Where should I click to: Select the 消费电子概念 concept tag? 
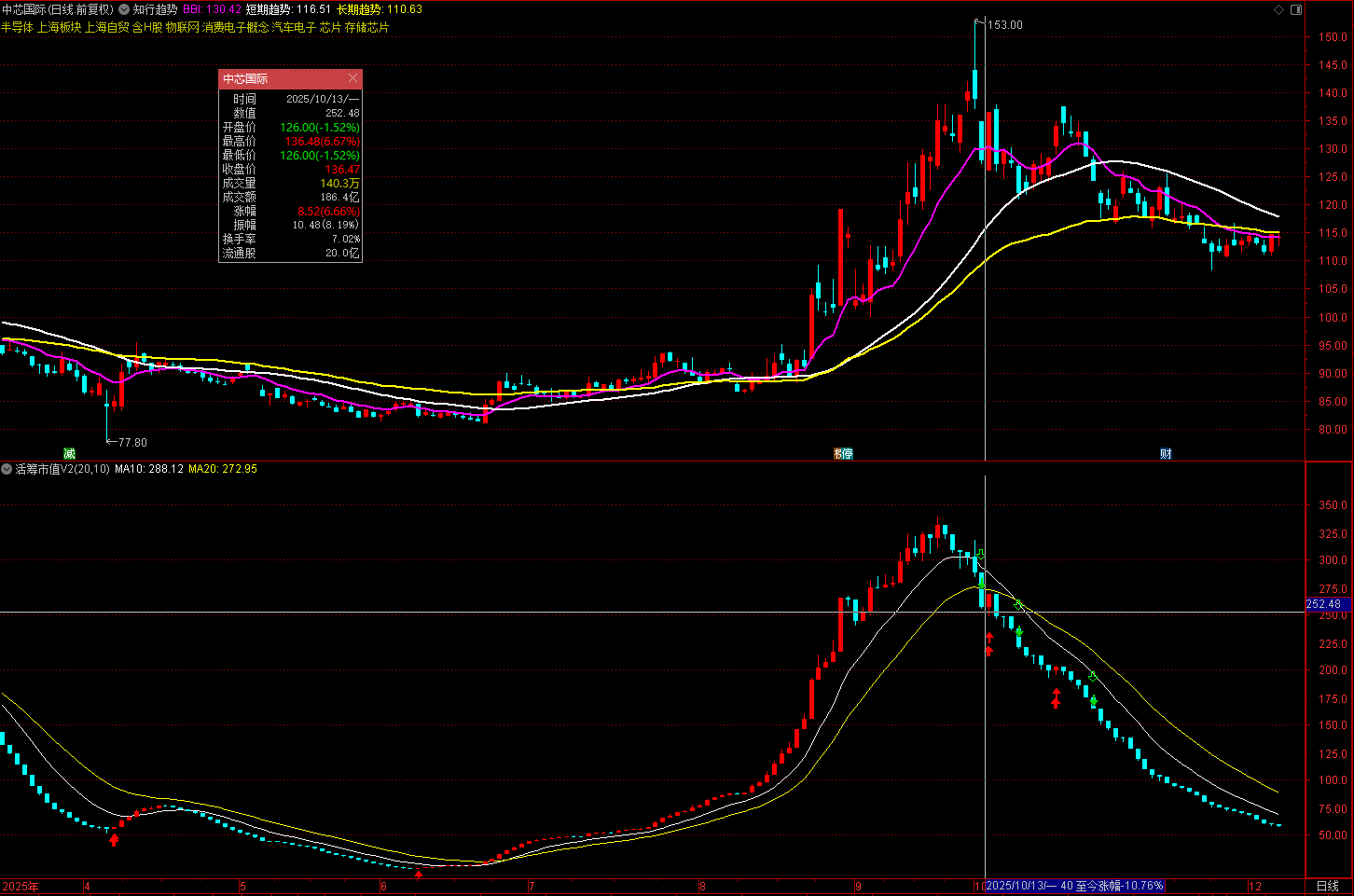(x=235, y=27)
